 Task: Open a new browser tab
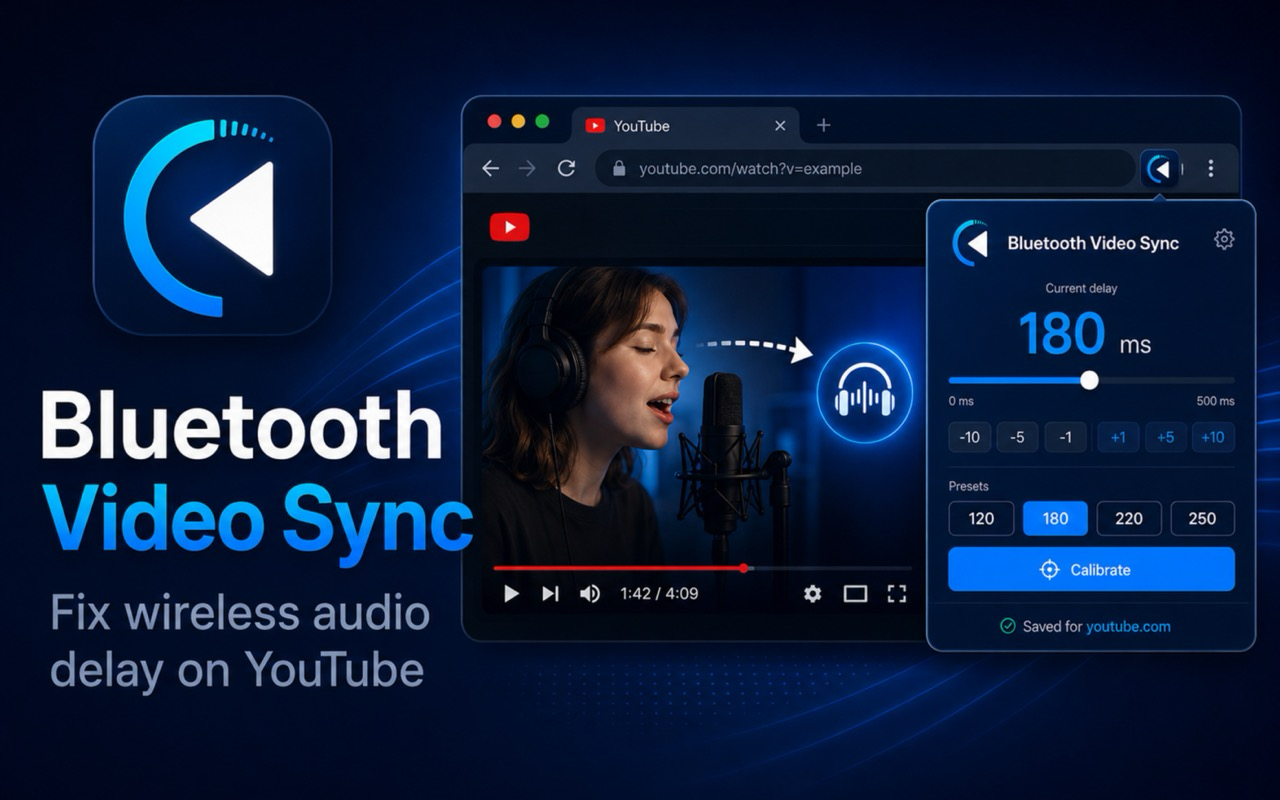coord(824,125)
